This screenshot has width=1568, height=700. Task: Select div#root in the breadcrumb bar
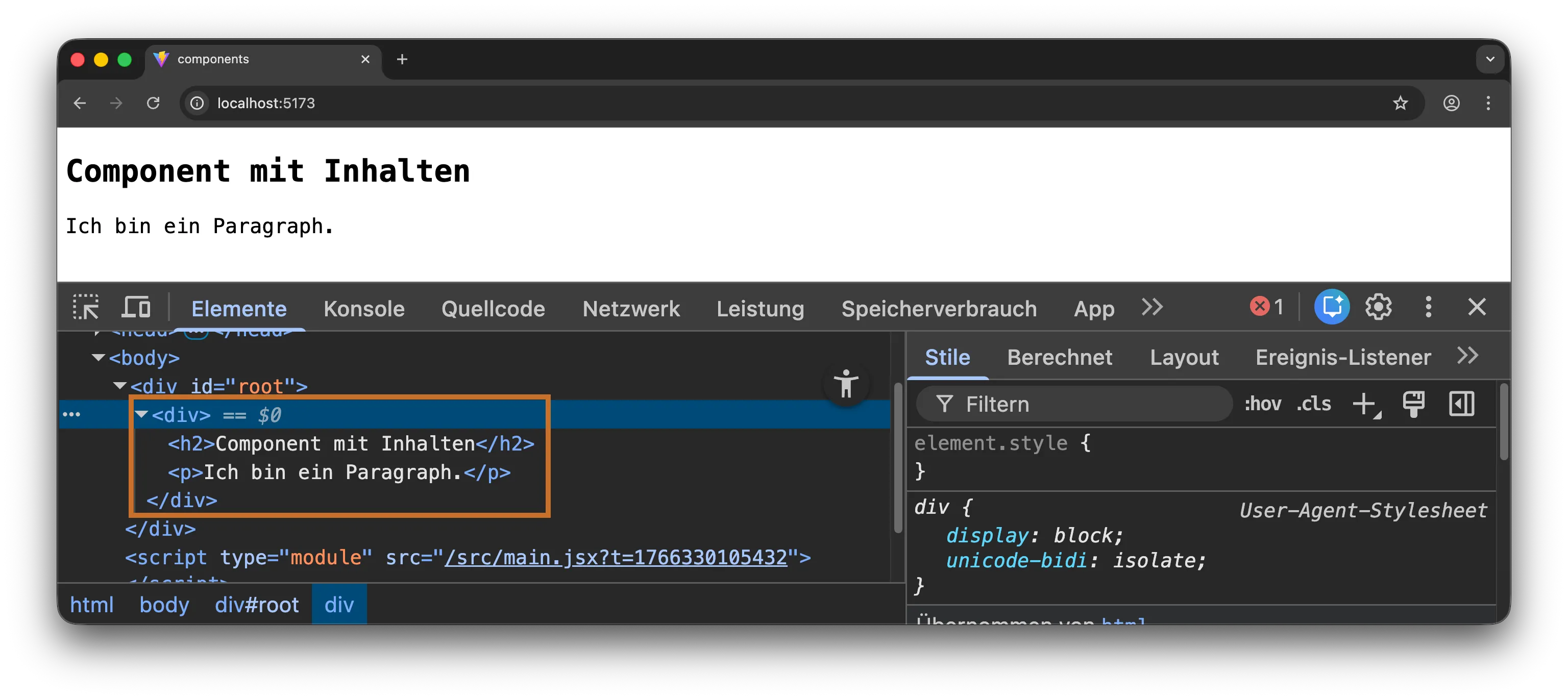pos(256,604)
